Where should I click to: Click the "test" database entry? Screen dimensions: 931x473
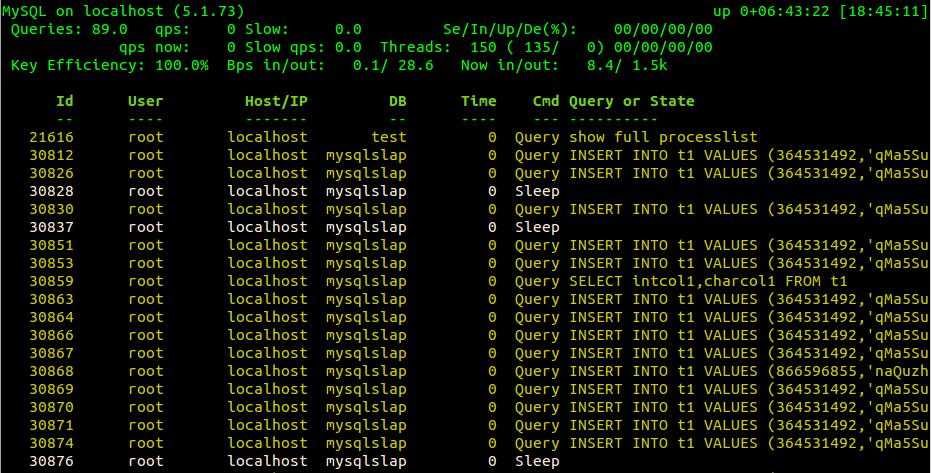(x=388, y=137)
